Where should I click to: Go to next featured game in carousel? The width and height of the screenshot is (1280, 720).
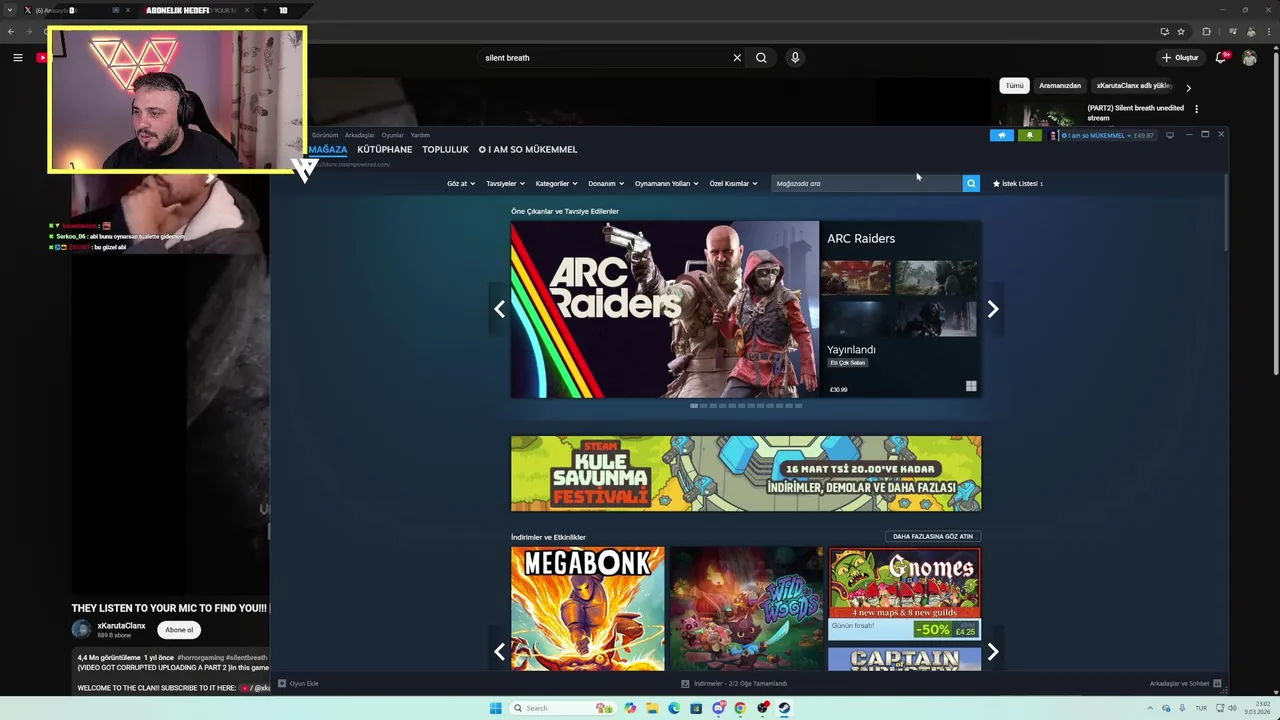pyautogui.click(x=993, y=309)
